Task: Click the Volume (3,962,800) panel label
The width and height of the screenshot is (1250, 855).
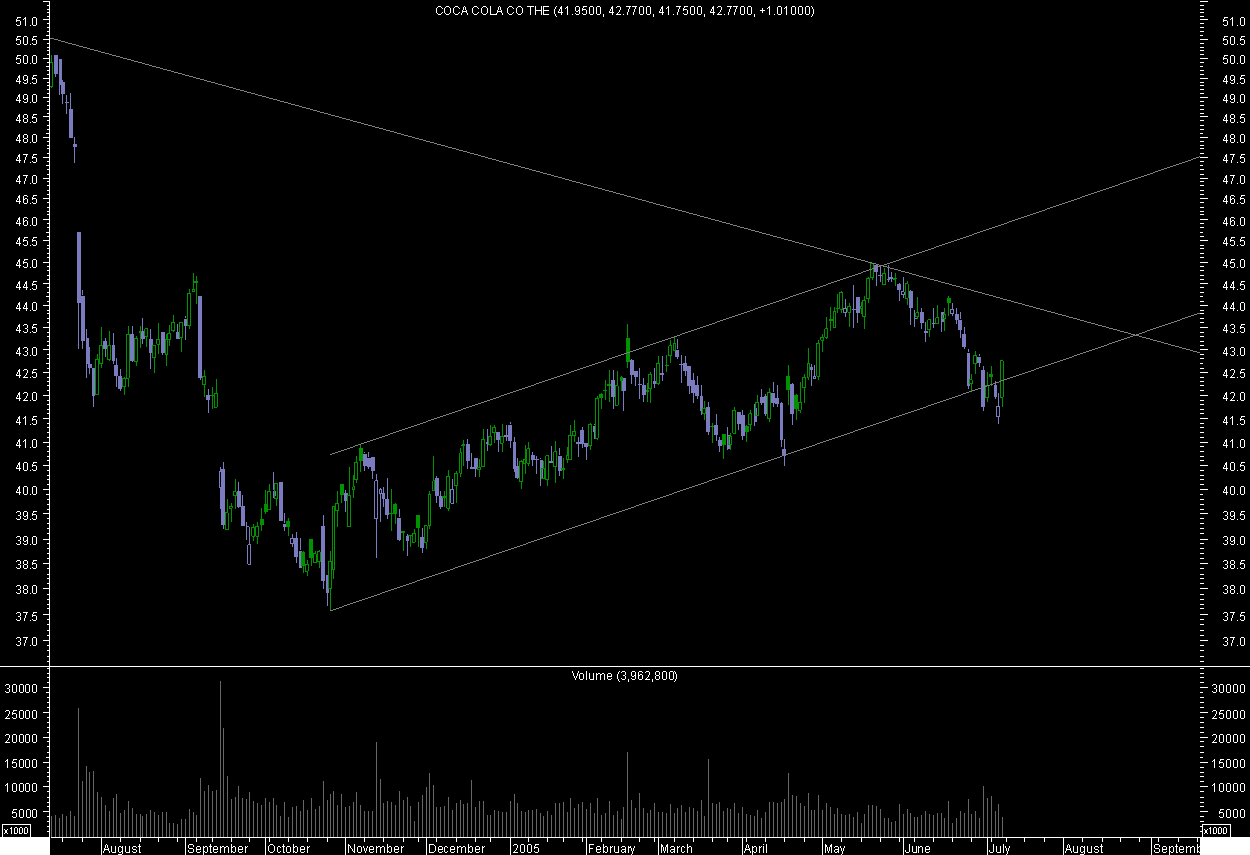Action: pos(625,676)
